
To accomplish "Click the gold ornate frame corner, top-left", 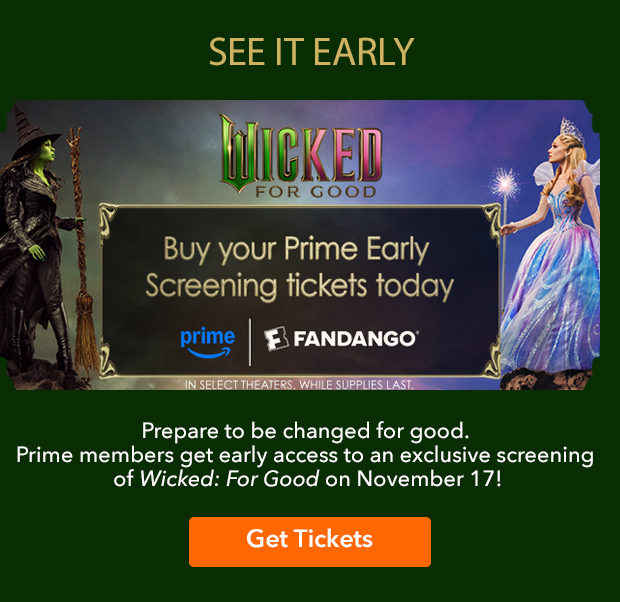I will [x=108, y=214].
